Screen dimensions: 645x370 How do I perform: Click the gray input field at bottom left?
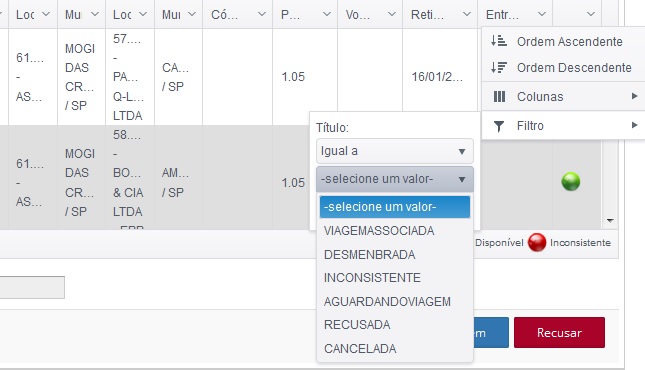point(32,287)
